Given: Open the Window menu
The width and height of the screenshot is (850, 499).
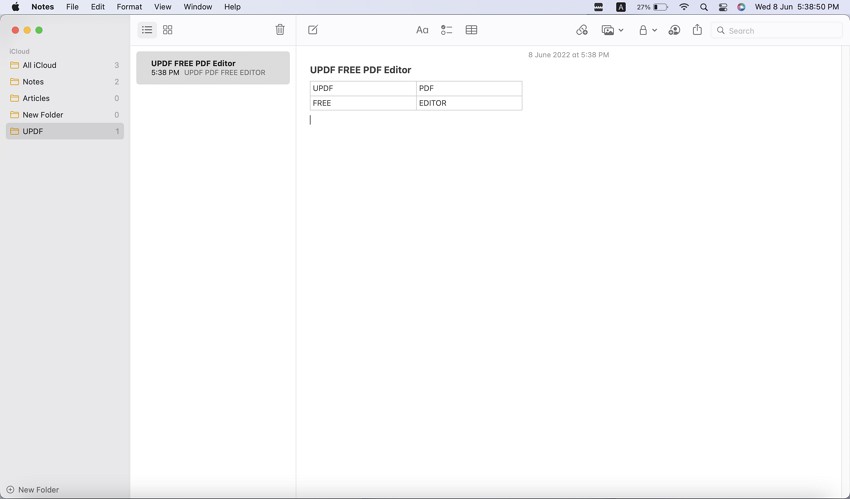Looking at the screenshot, I should (198, 7).
